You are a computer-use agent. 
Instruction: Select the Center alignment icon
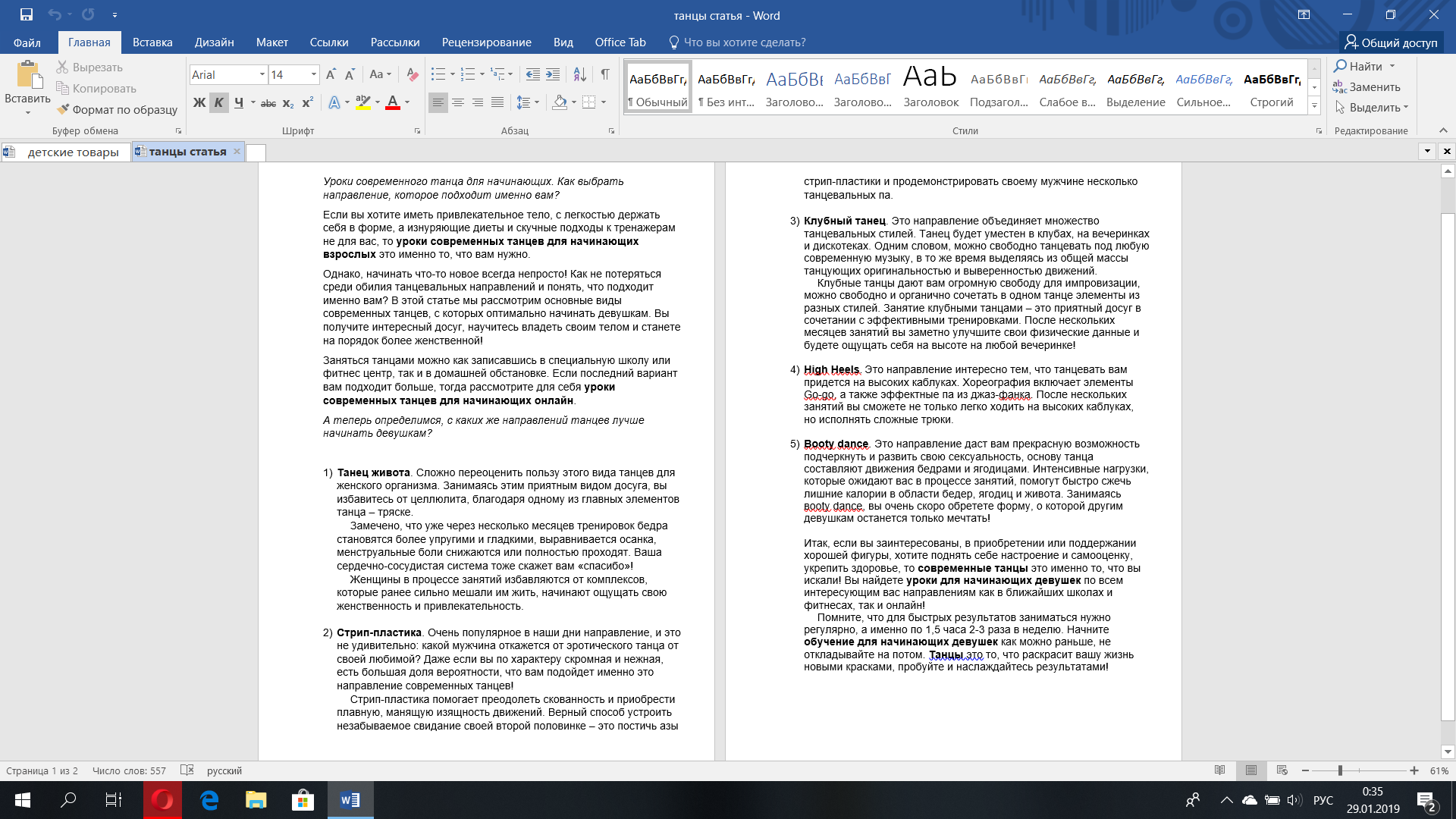pos(457,102)
